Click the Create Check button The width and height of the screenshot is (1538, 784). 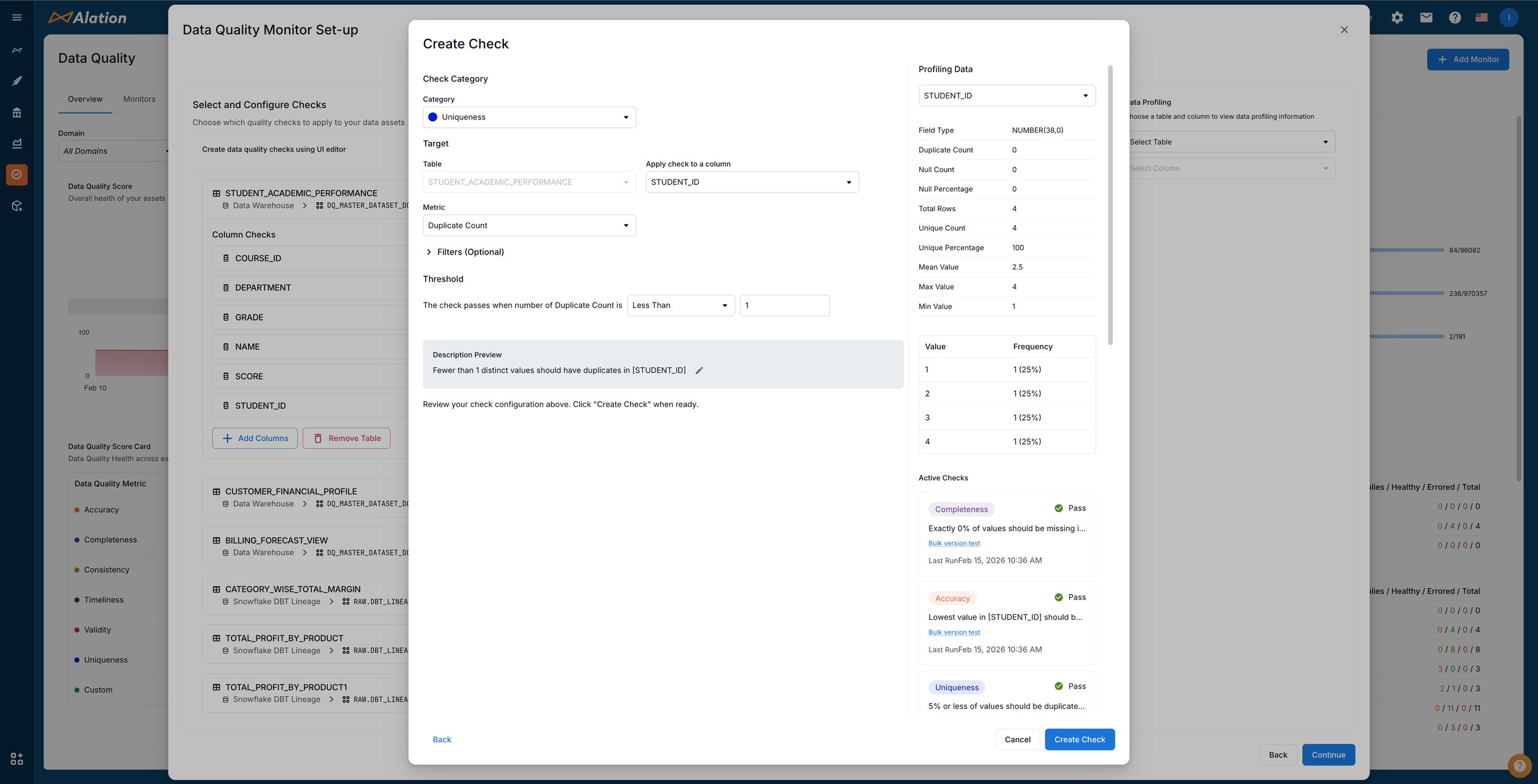1079,740
